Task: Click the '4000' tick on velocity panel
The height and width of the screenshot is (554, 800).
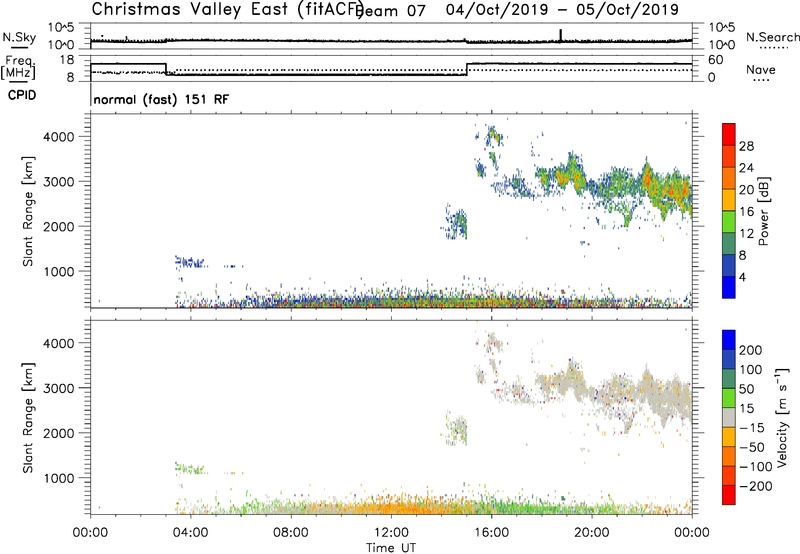Action: click(x=58, y=343)
